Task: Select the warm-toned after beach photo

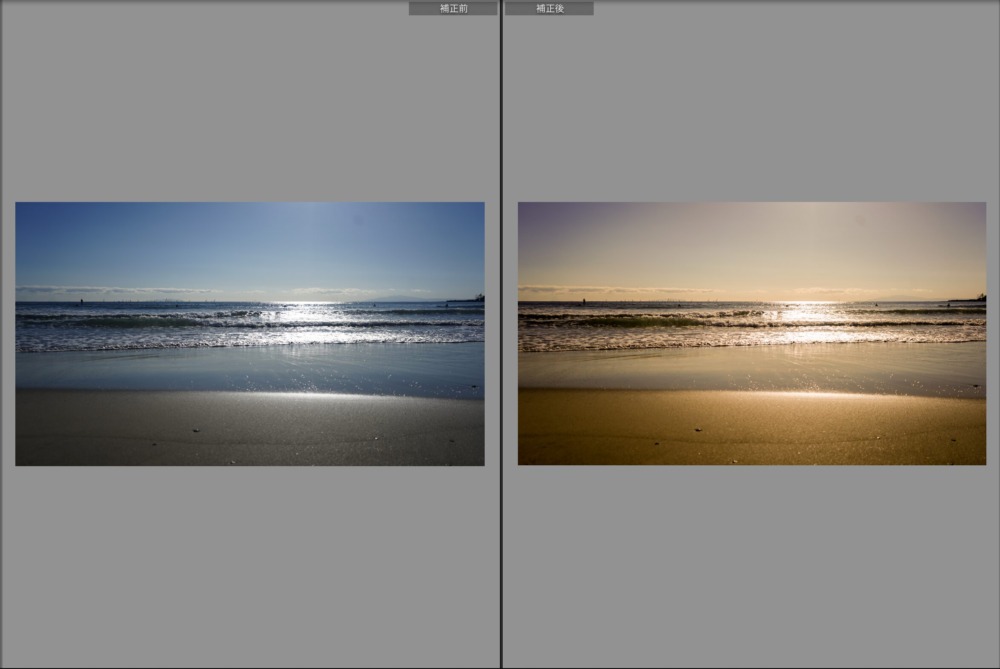Action: [751, 334]
